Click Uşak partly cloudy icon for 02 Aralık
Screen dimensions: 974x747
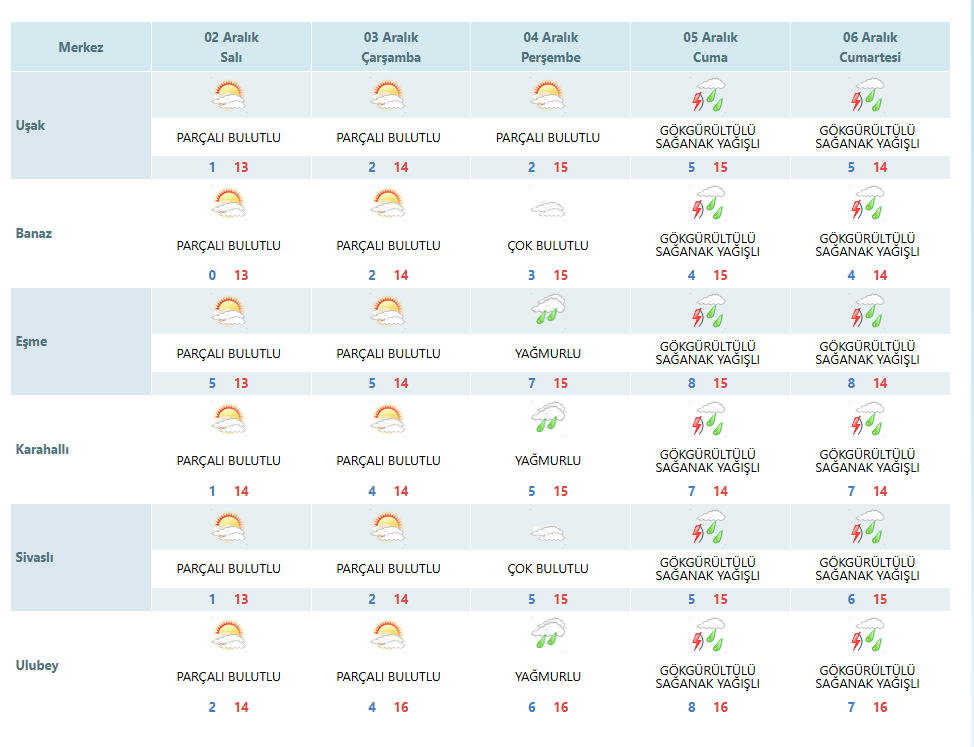tap(229, 96)
